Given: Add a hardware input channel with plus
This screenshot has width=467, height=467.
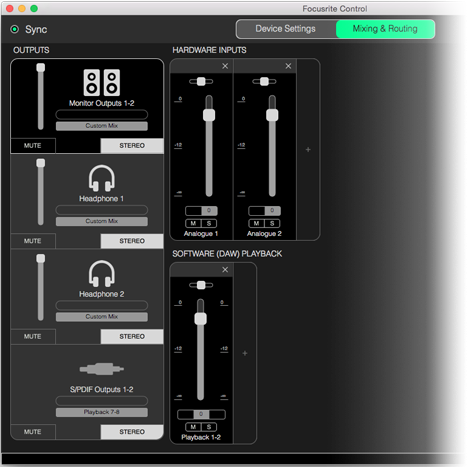Looking at the screenshot, I should coord(308,149).
